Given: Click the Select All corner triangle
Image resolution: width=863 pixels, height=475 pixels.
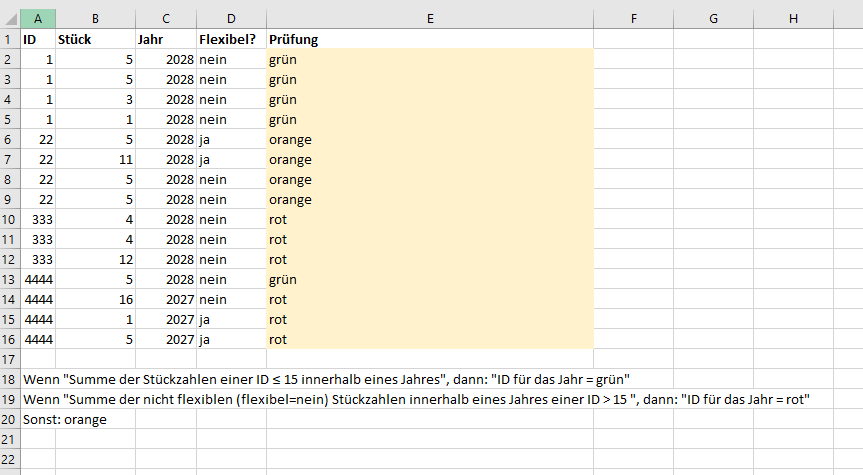Looking at the screenshot, I should (x=10, y=19).
